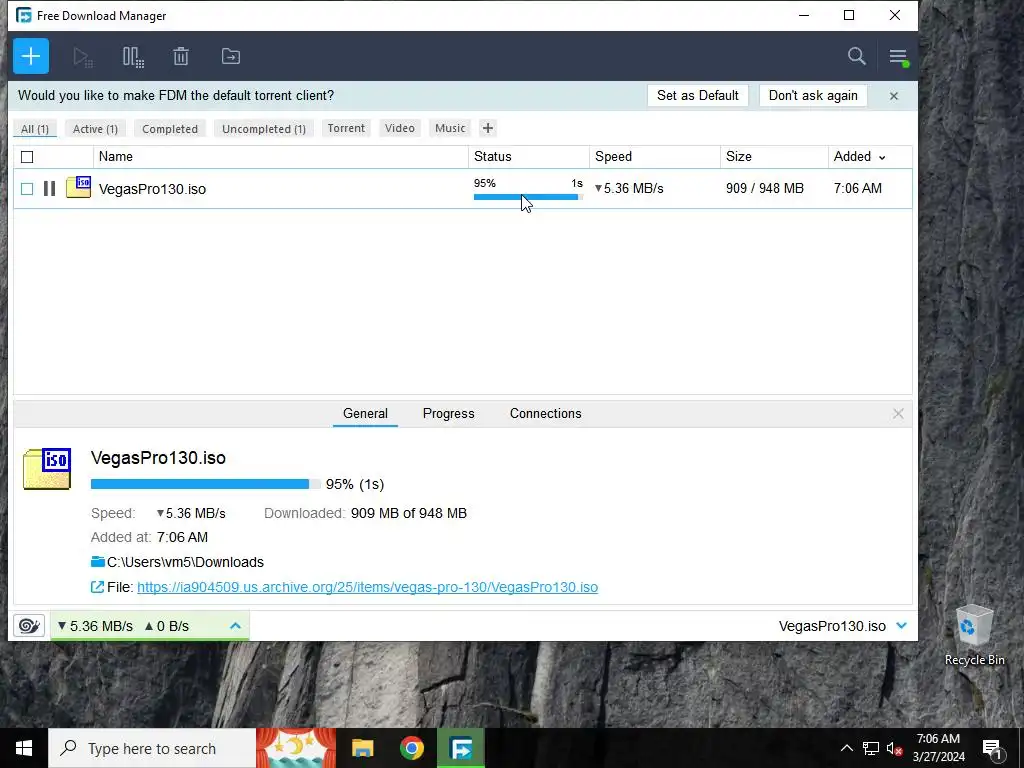The height and width of the screenshot is (768, 1024).
Task: Open the network tray icon
Action: (871, 748)
